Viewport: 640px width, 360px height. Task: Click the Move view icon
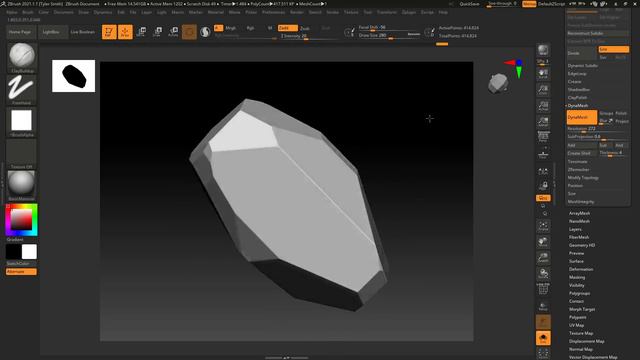[543, 242]
